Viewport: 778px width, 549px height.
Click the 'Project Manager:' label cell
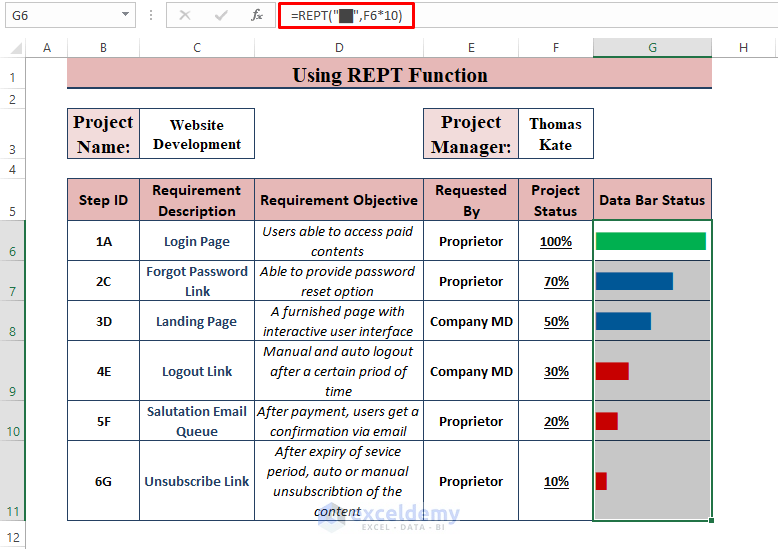(471, 134)
